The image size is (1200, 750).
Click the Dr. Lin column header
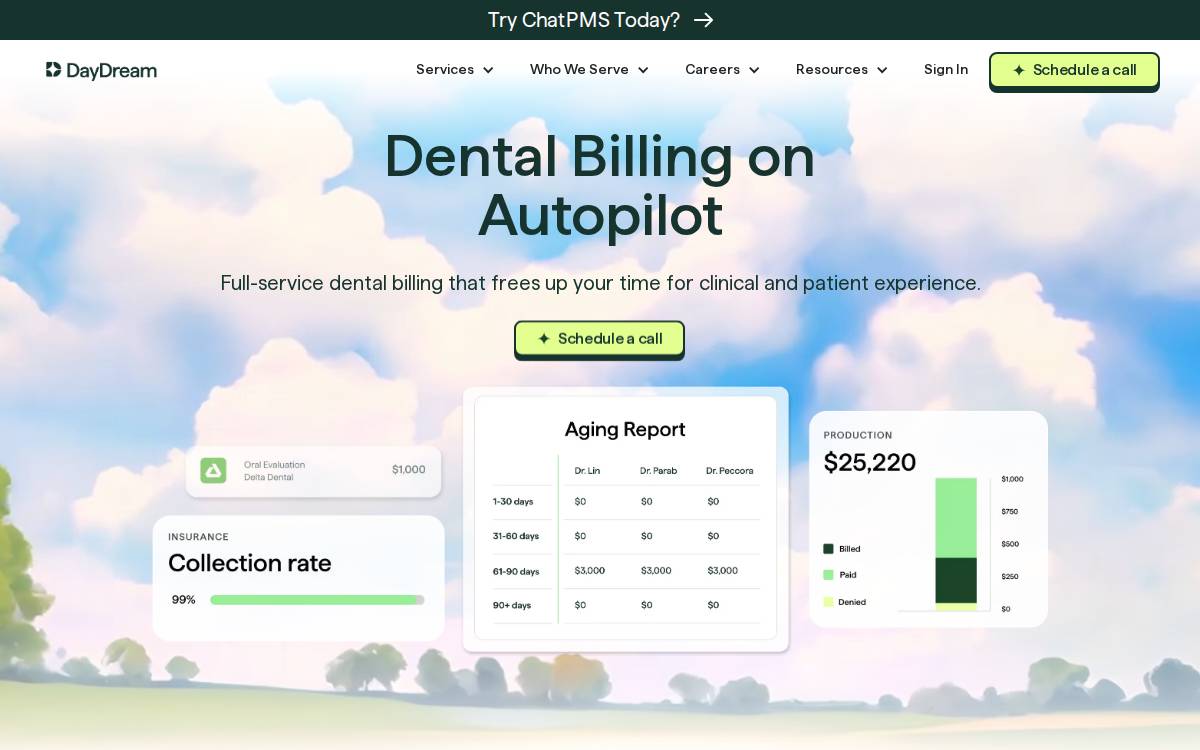(587, 471)
